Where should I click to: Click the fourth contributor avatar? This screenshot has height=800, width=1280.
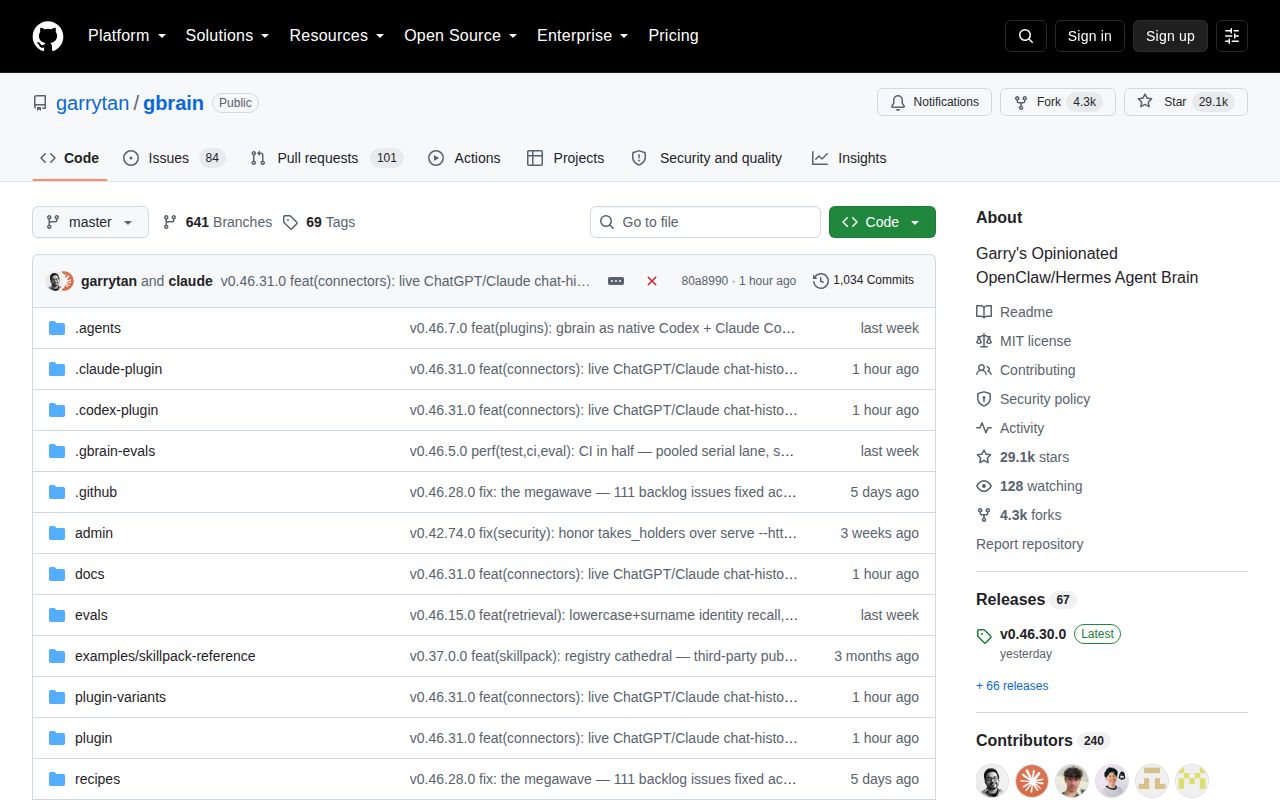(1112, 780)
